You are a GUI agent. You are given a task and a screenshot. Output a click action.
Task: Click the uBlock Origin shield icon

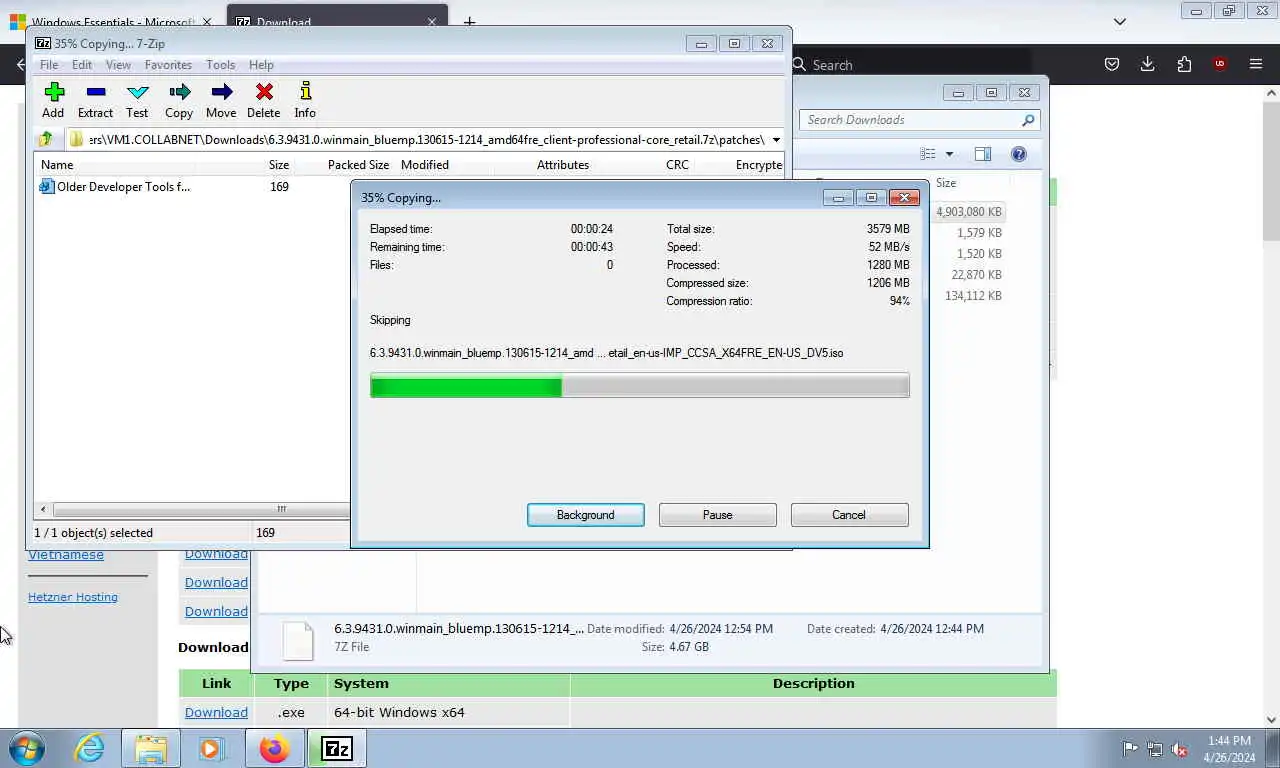click(x=1219, y=64)
